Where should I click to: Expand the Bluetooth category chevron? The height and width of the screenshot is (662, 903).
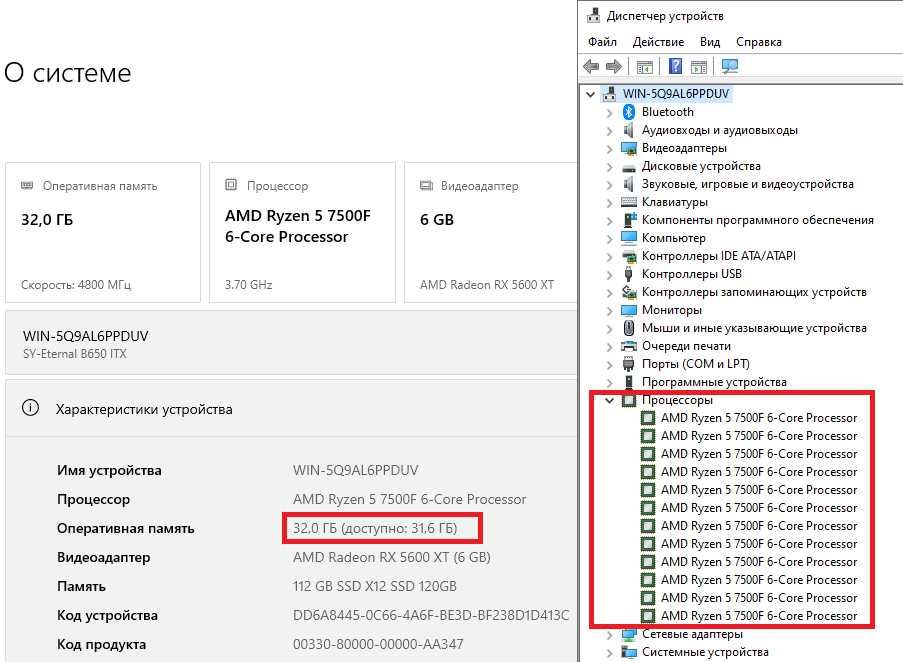coord(610,113)
